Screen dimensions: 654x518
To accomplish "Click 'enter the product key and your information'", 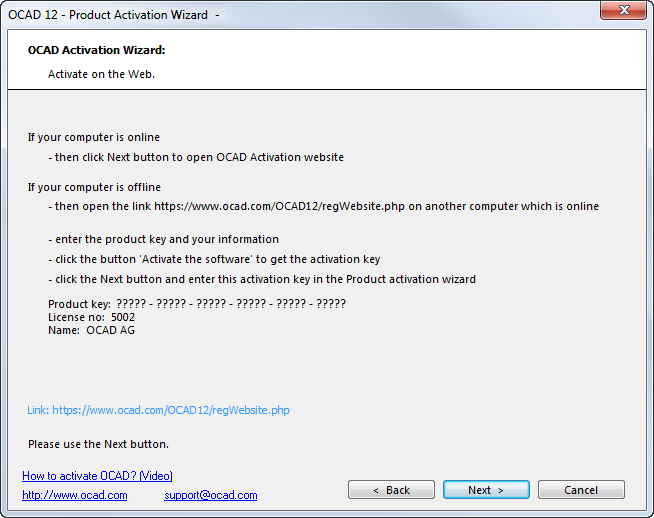I will pyautogui.click(x=164, y=239).
